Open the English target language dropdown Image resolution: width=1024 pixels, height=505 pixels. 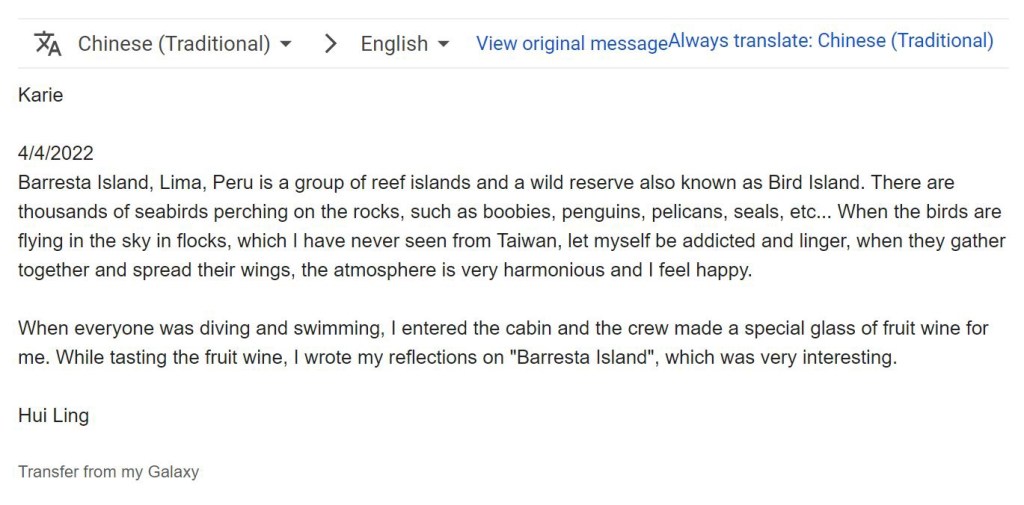point(394,44)
